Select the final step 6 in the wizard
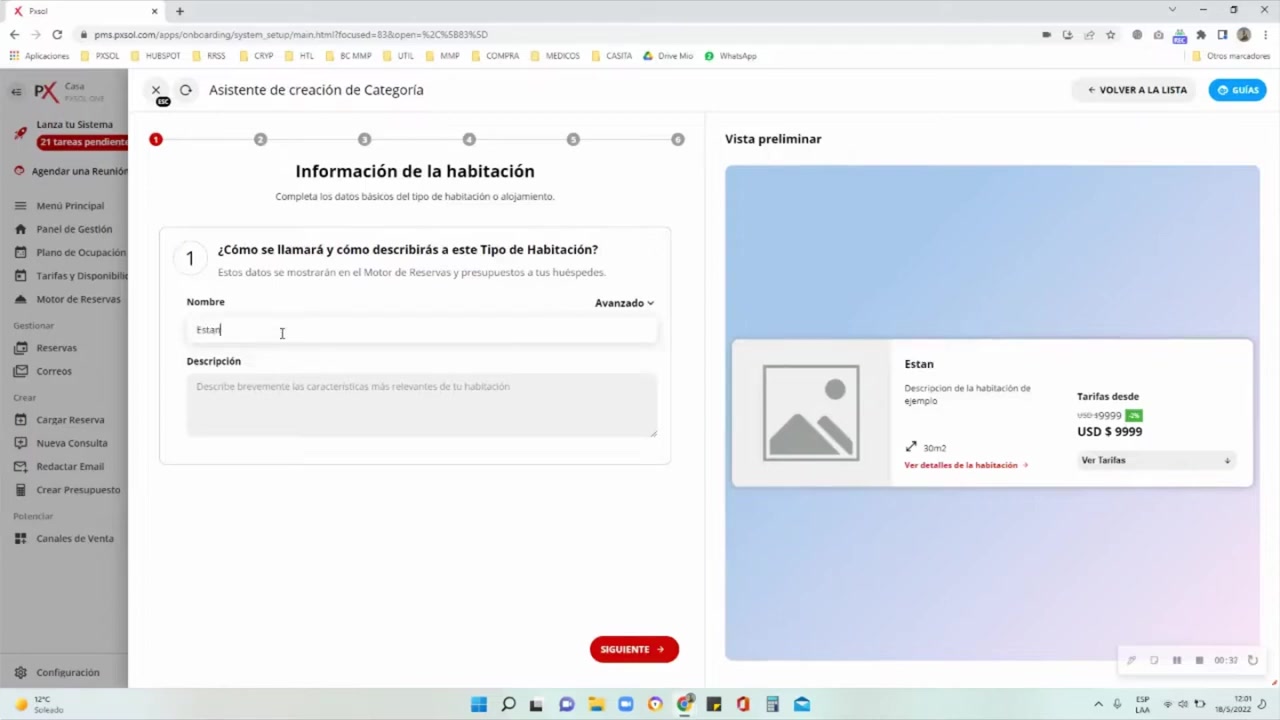 tap(677, 139)
